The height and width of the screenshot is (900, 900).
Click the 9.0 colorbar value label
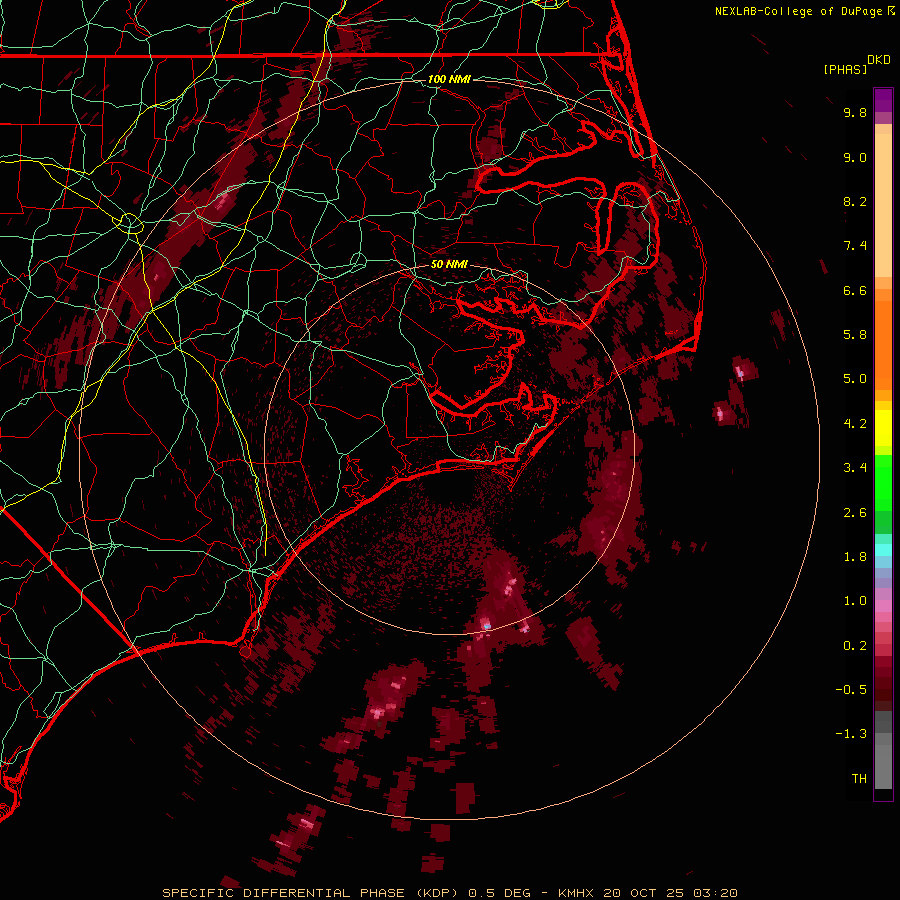855,158
